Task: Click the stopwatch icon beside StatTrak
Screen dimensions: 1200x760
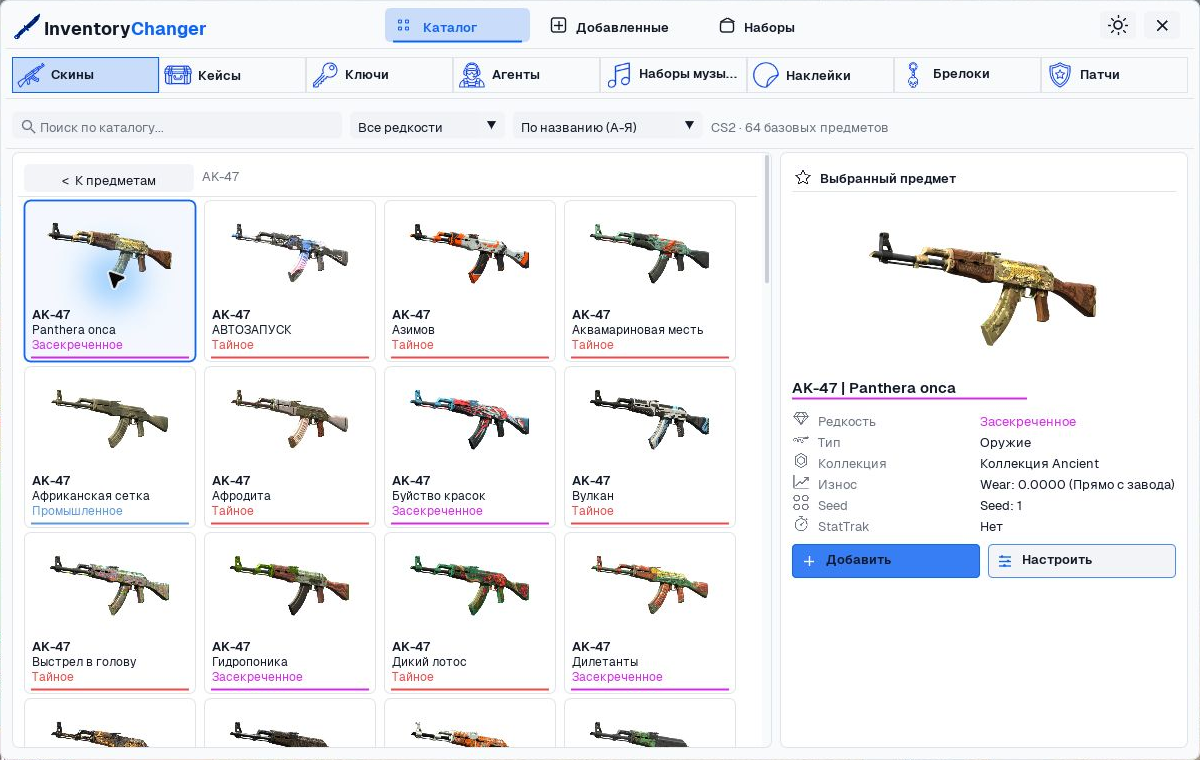Action: pyautogui.click(x=801, y=525)
